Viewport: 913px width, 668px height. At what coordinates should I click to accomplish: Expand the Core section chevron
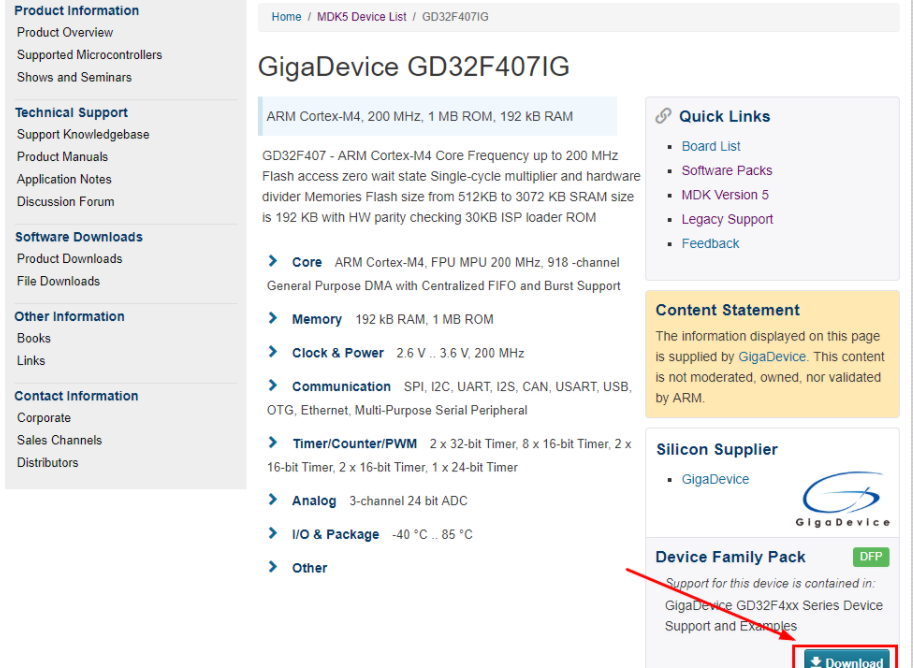tap(273, 261)
